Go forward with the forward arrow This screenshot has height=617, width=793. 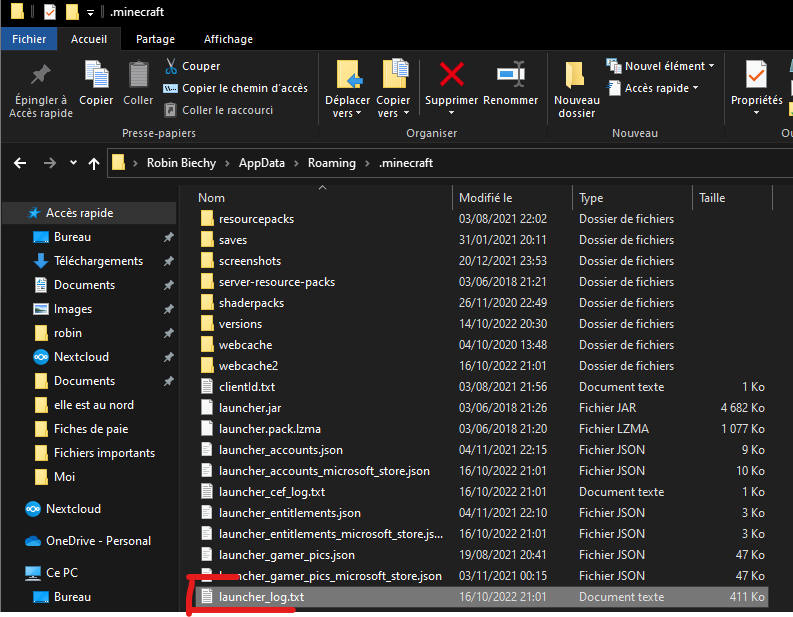(x=50, y=163)
